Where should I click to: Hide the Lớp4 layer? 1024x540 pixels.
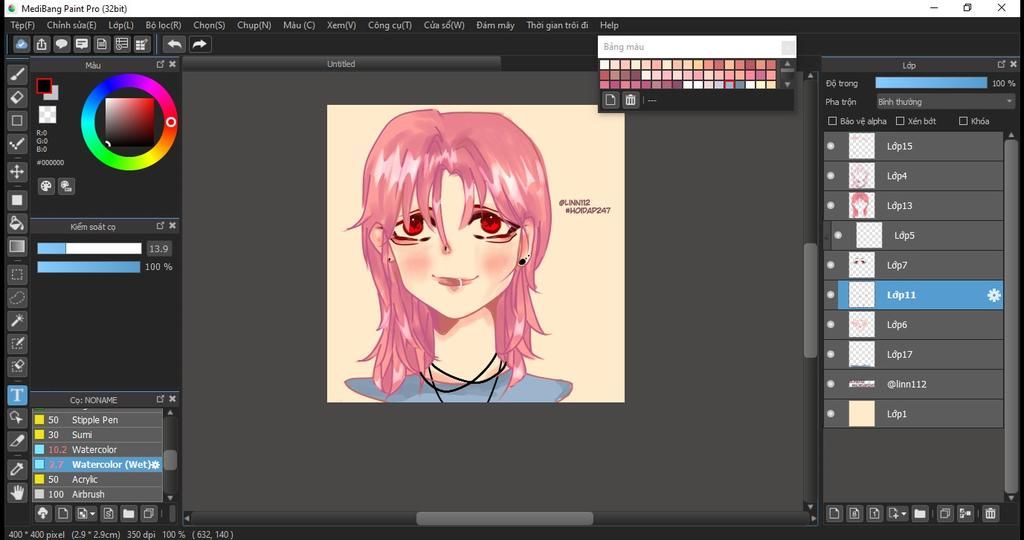coord(831,176)
